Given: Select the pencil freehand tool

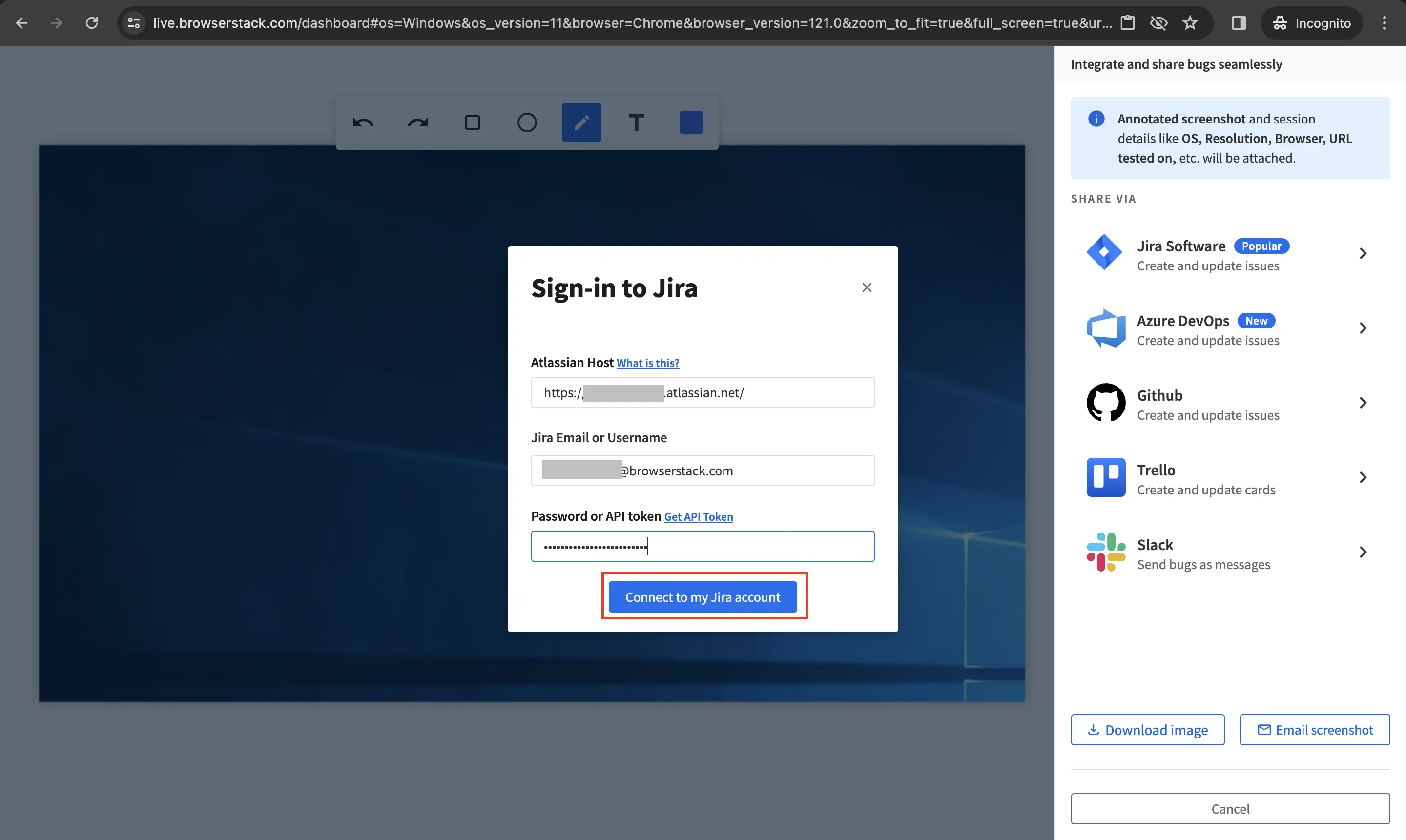Looking at the screenshot, I should tap(581, 123).
